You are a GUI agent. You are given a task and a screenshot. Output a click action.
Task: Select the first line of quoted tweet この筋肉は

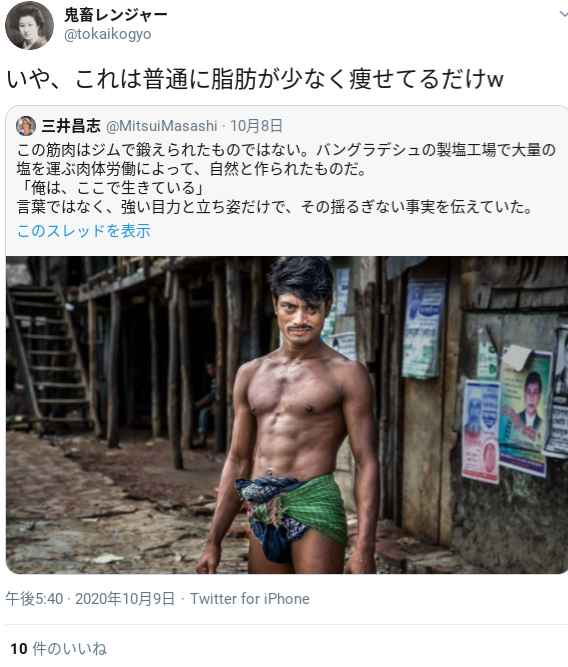[286, 150]
